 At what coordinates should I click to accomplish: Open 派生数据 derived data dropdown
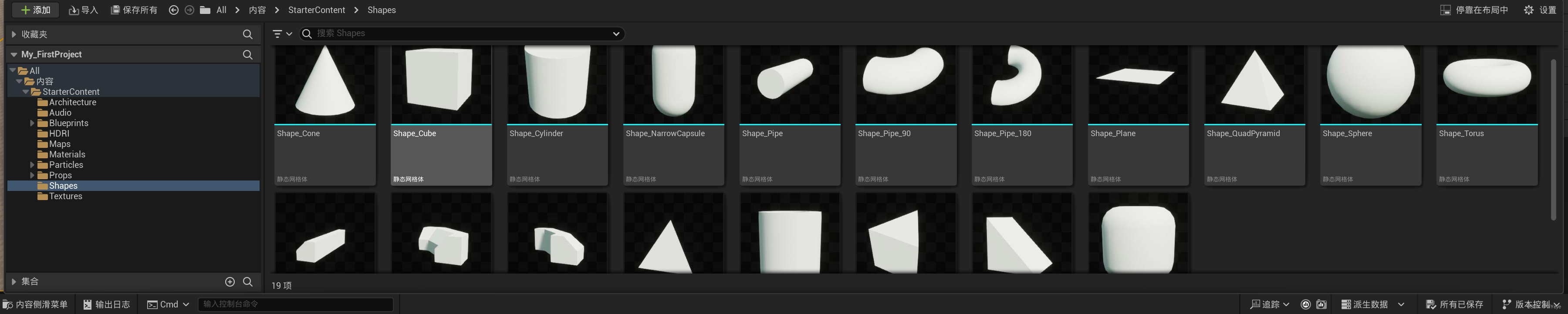(1372, 304)
